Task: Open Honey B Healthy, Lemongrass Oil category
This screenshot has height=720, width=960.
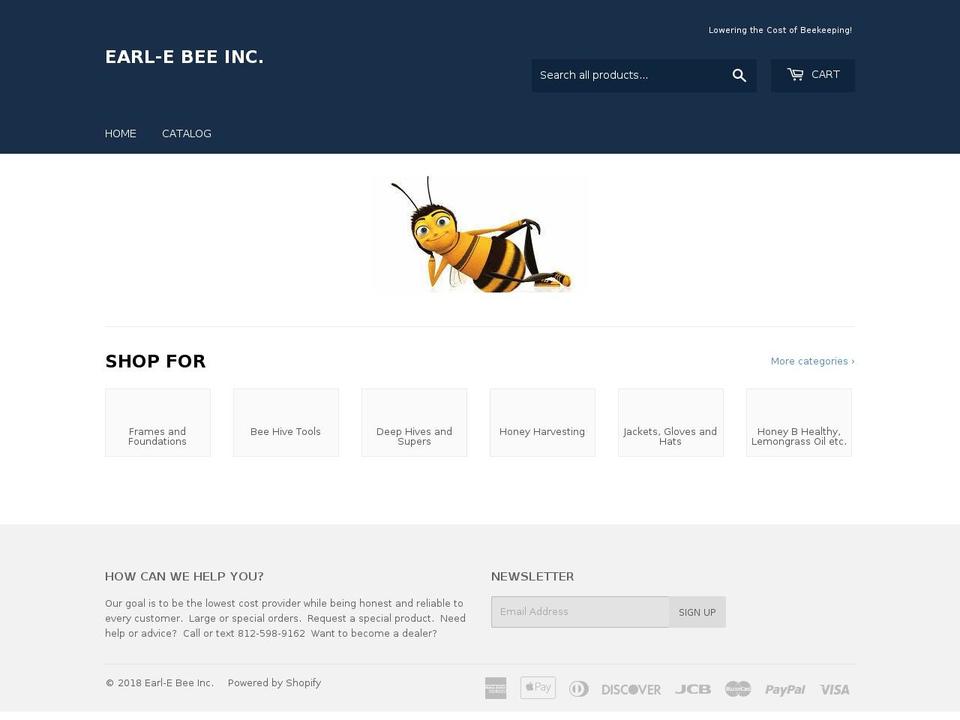Action: point(798,422)
